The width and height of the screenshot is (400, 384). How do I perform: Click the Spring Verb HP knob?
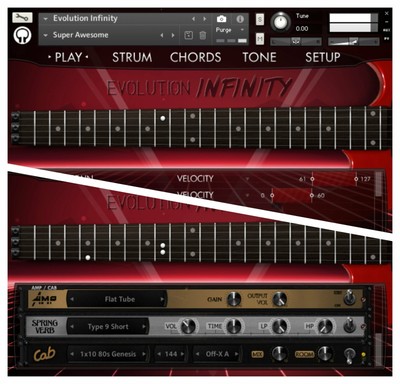tap(325, 327)
